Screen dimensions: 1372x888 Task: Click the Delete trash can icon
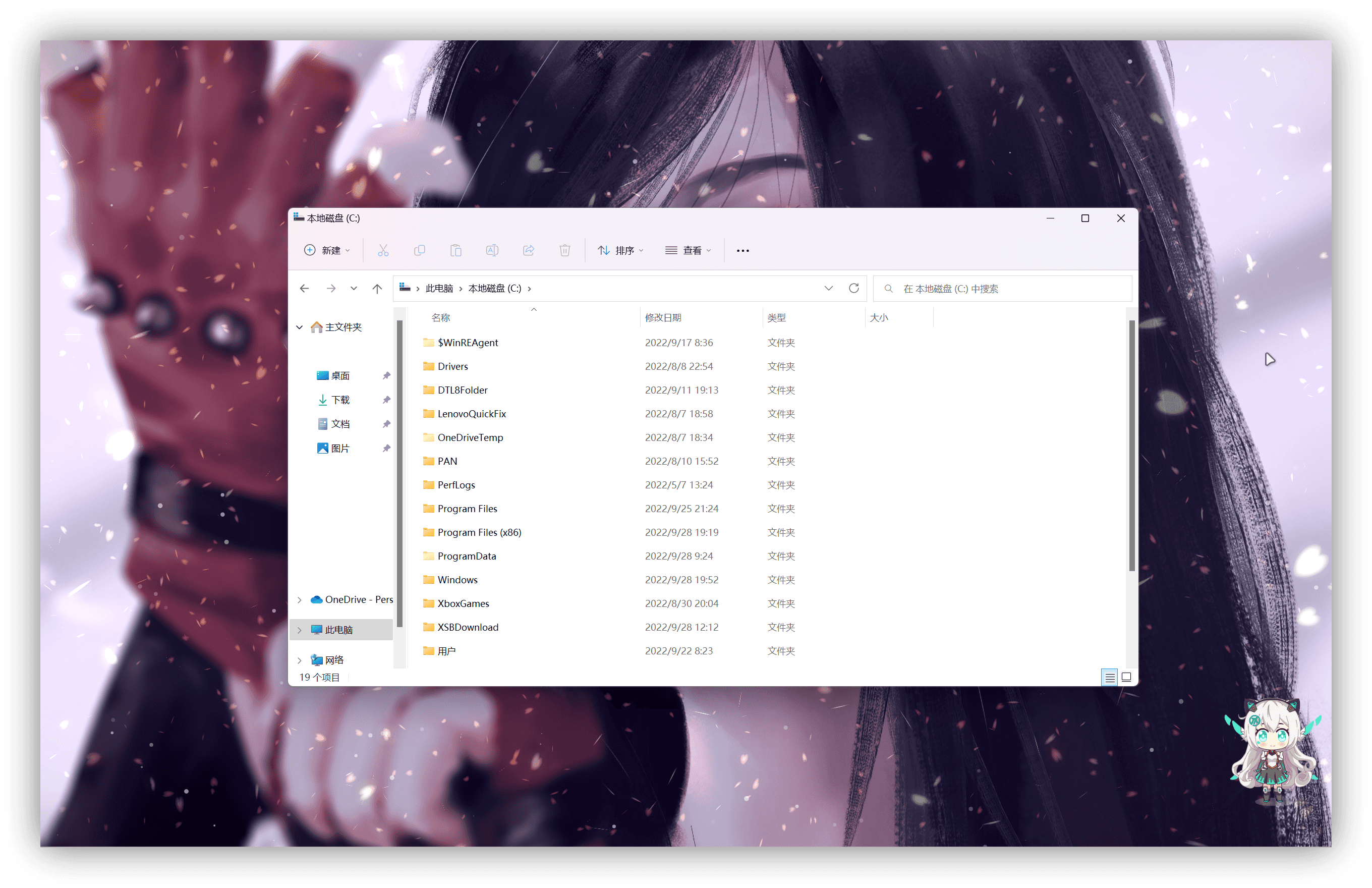tap(565, 250)
